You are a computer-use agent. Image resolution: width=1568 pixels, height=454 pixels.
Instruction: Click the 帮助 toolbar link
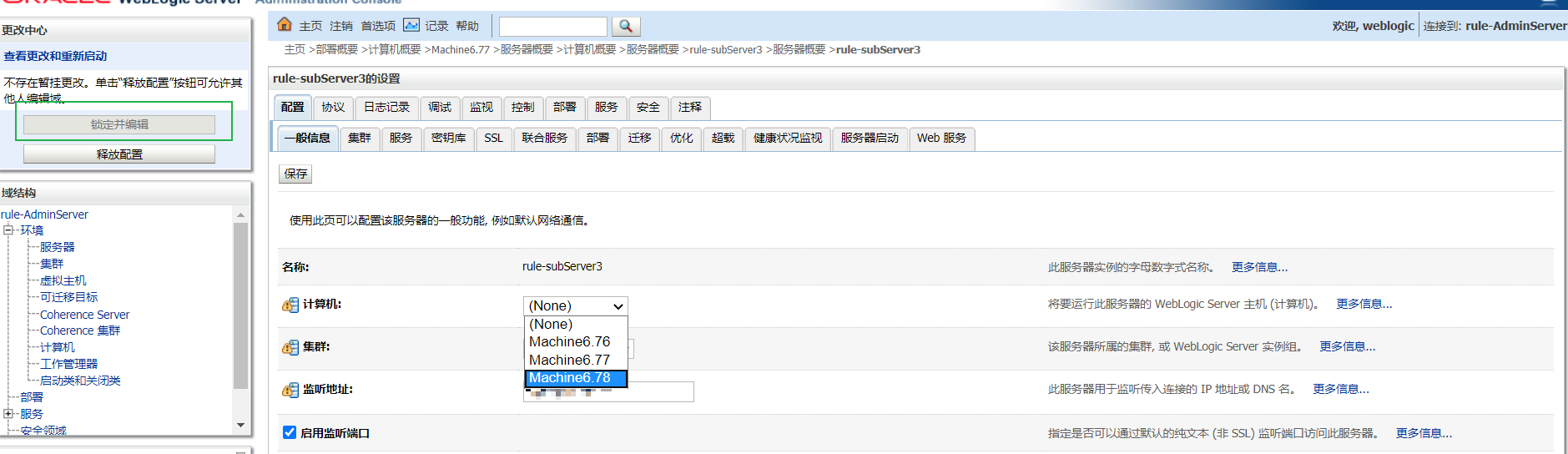point(467,26)
